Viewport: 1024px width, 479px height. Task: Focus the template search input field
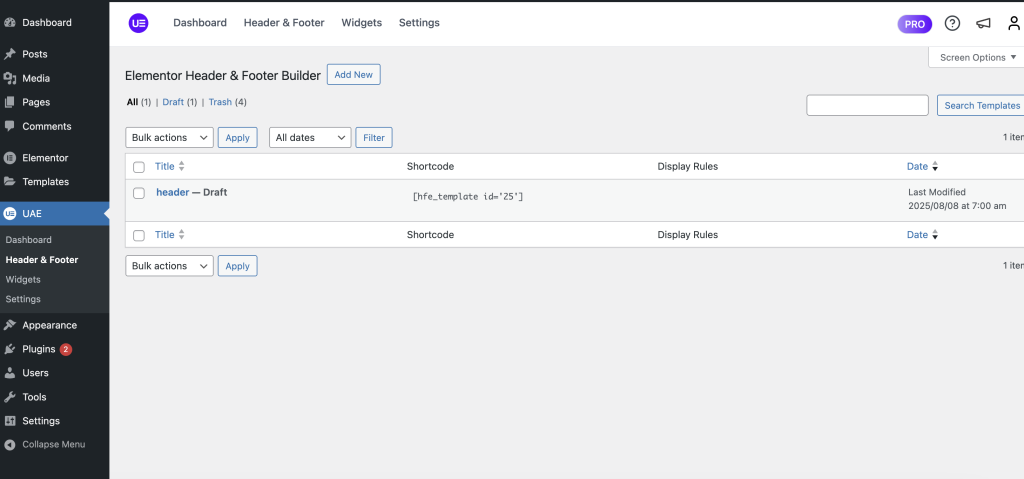[x=867, y=105]
